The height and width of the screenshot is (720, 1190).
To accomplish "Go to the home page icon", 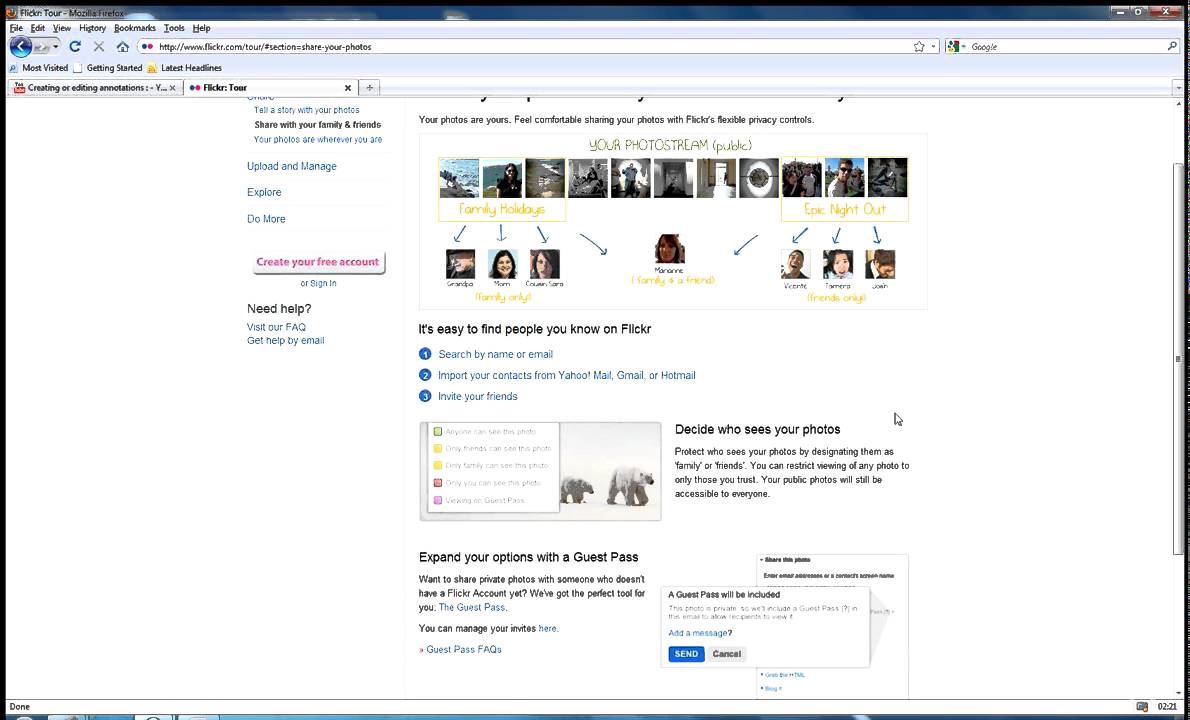I will coord(122,46).
